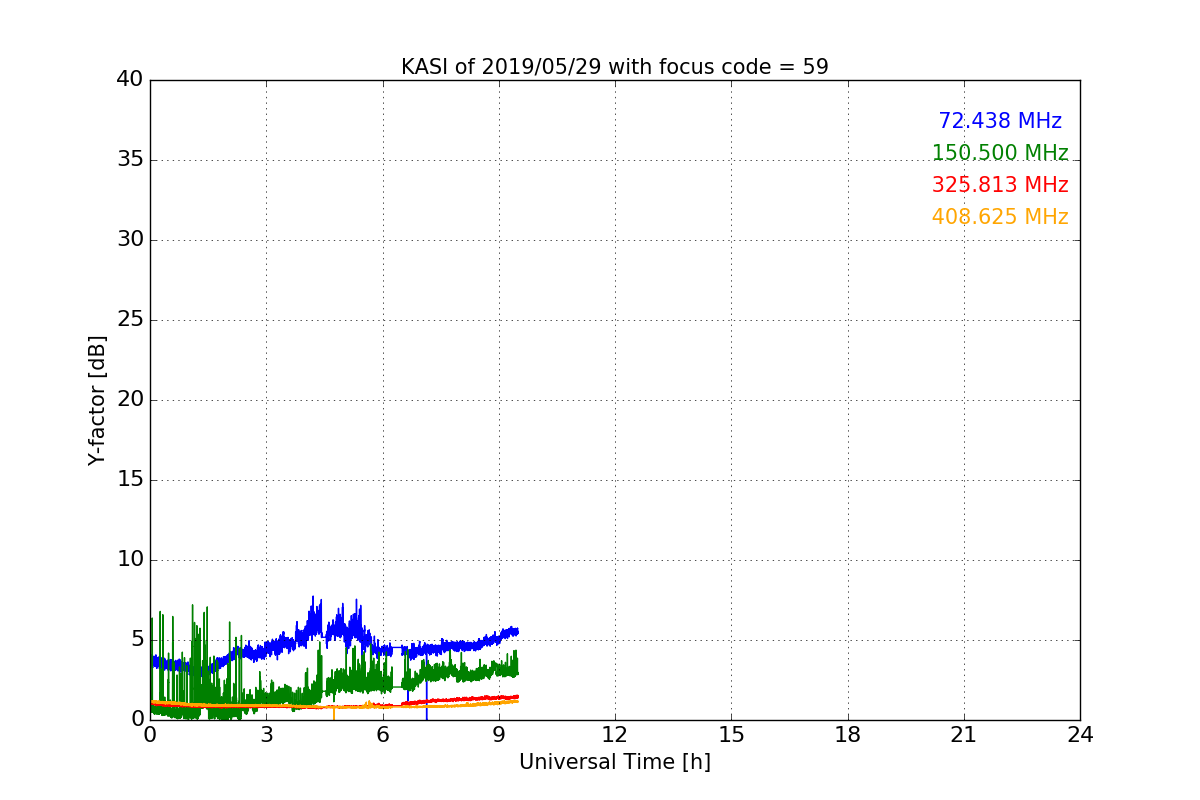Select the orange 408.625 MHz legend label
The height and width of the screenshot is (800, 1200).
point(1000,217)
